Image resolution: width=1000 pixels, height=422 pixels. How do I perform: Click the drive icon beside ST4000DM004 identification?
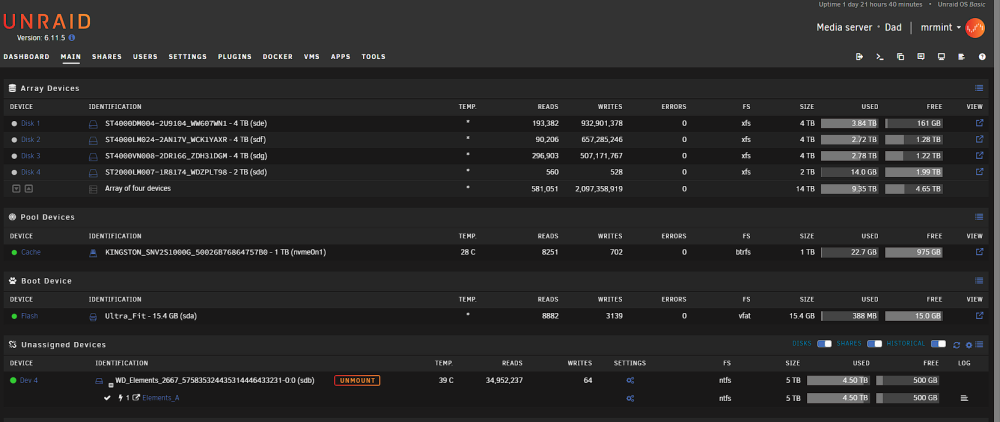click(93, 124)
